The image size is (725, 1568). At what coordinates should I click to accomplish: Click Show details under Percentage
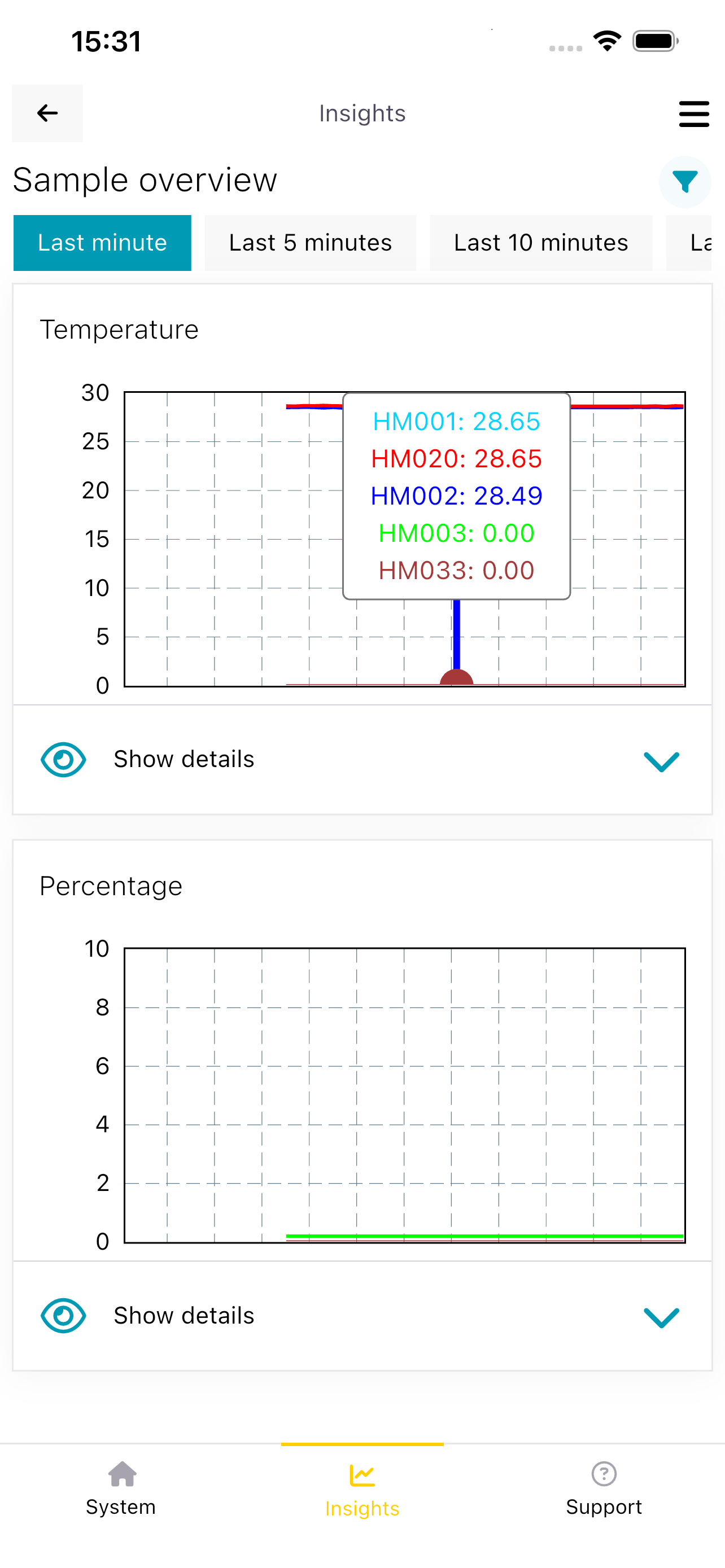click(x=184, y=1316)
